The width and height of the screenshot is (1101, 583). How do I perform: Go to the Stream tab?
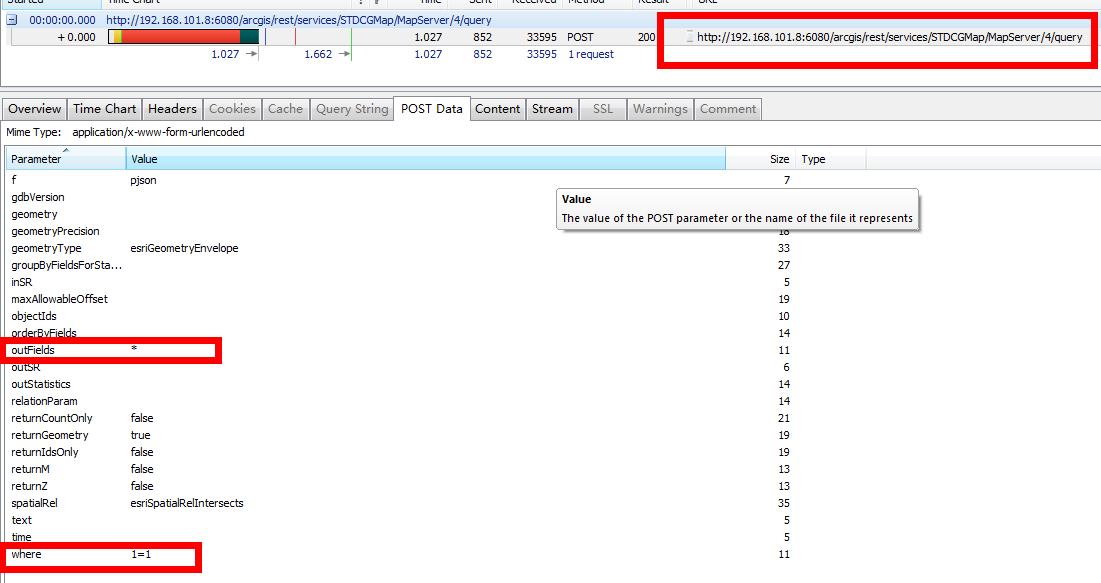pyautogui.click(x=552, y=109)
